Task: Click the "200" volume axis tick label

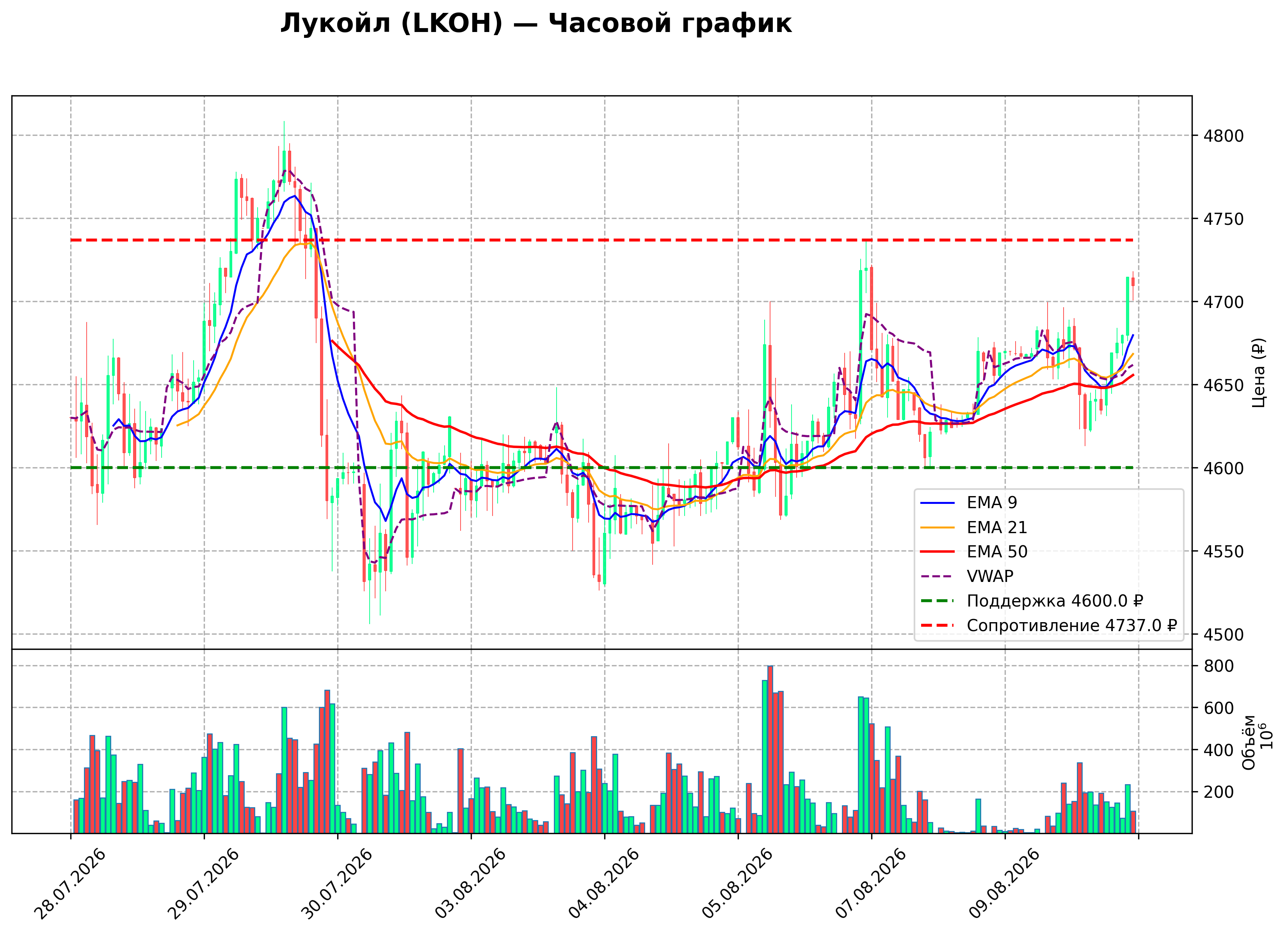Action: click(x=1219, y=792)
